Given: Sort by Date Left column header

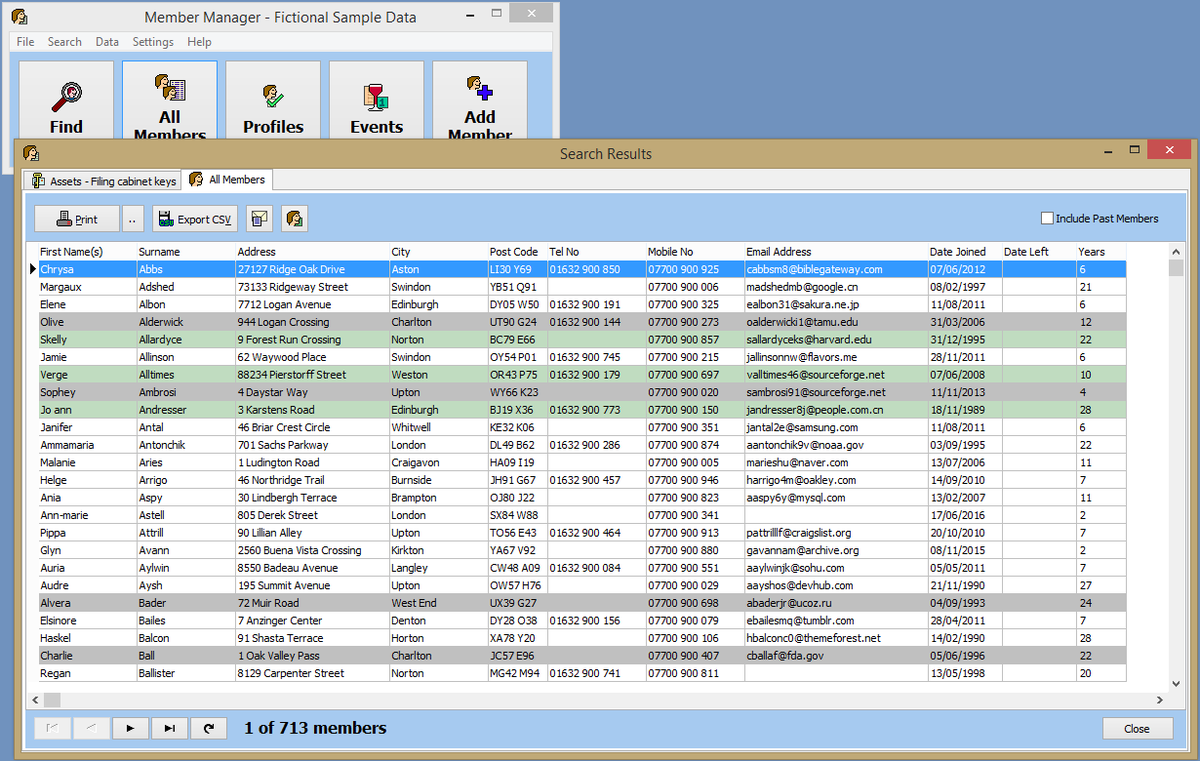Looking at the screenshot, I should [x=1039, y=252].
